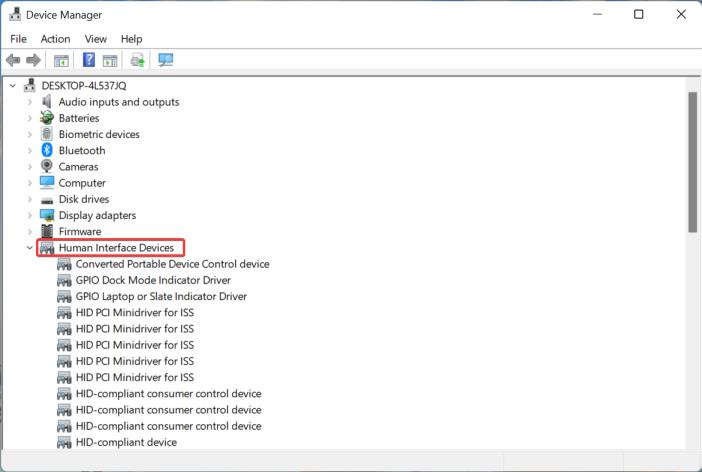This screenshot has width=702, height=472.
Task: Open Help via blue question mark icon
Action: pos(89,60)
